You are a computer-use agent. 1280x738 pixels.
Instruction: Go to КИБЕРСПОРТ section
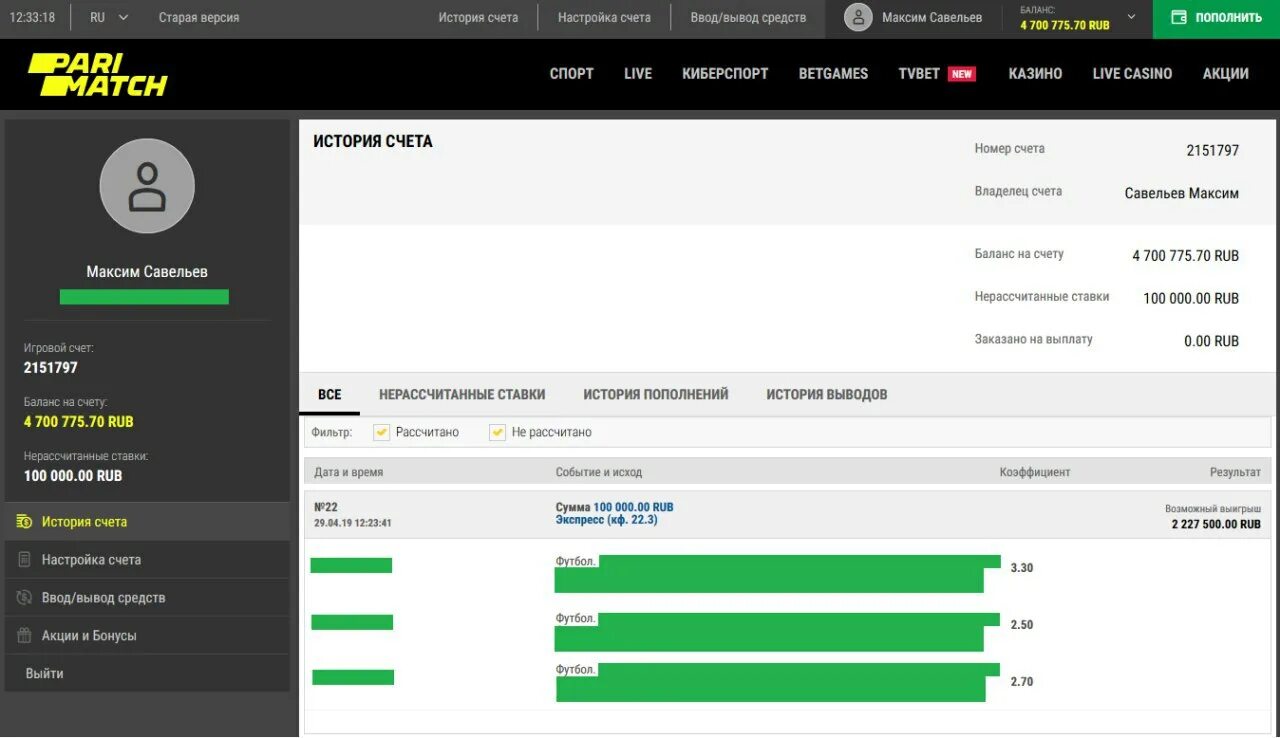[725, 74]
